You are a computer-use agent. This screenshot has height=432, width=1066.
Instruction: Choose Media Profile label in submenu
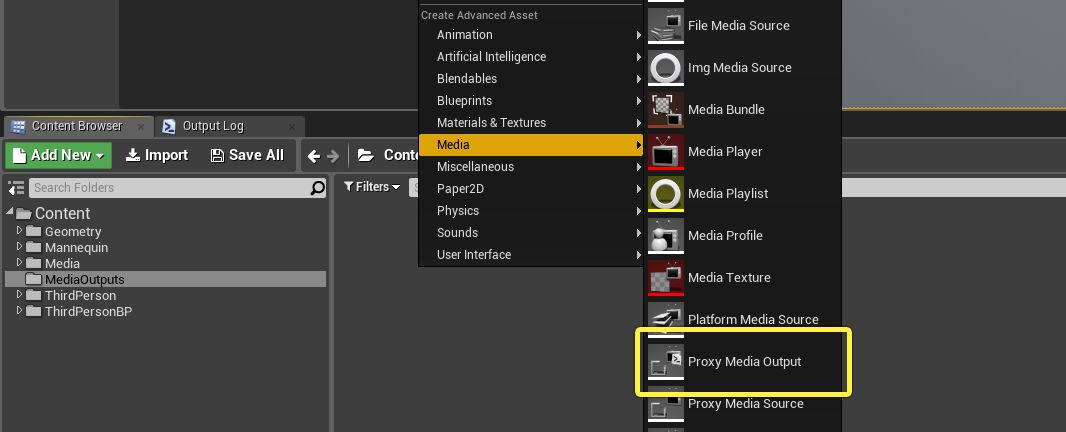[x=725, y=235]
